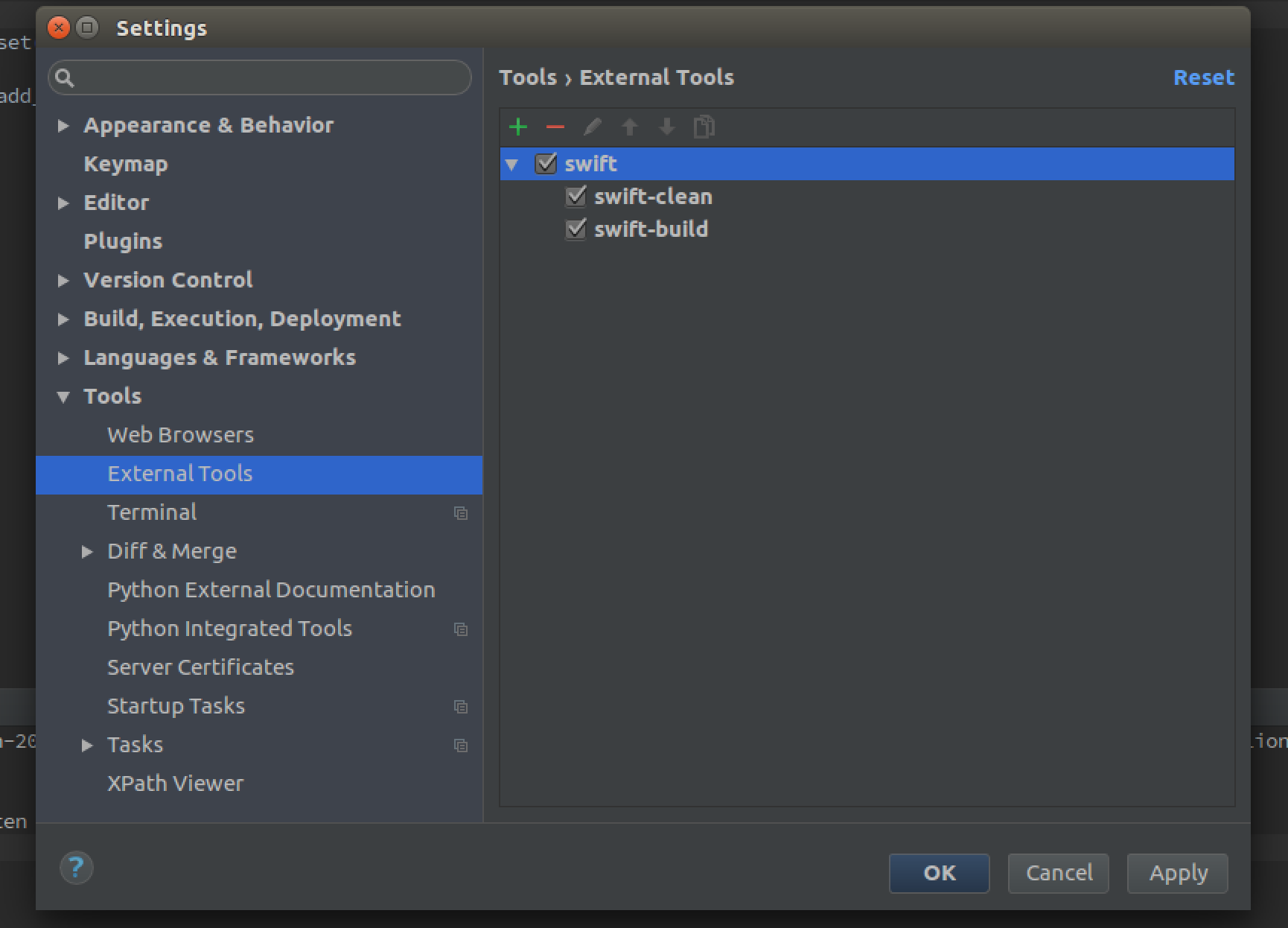Expand Version Control section arrow
This screenshot has height=928, width=1288.
(x=63, y=281)
